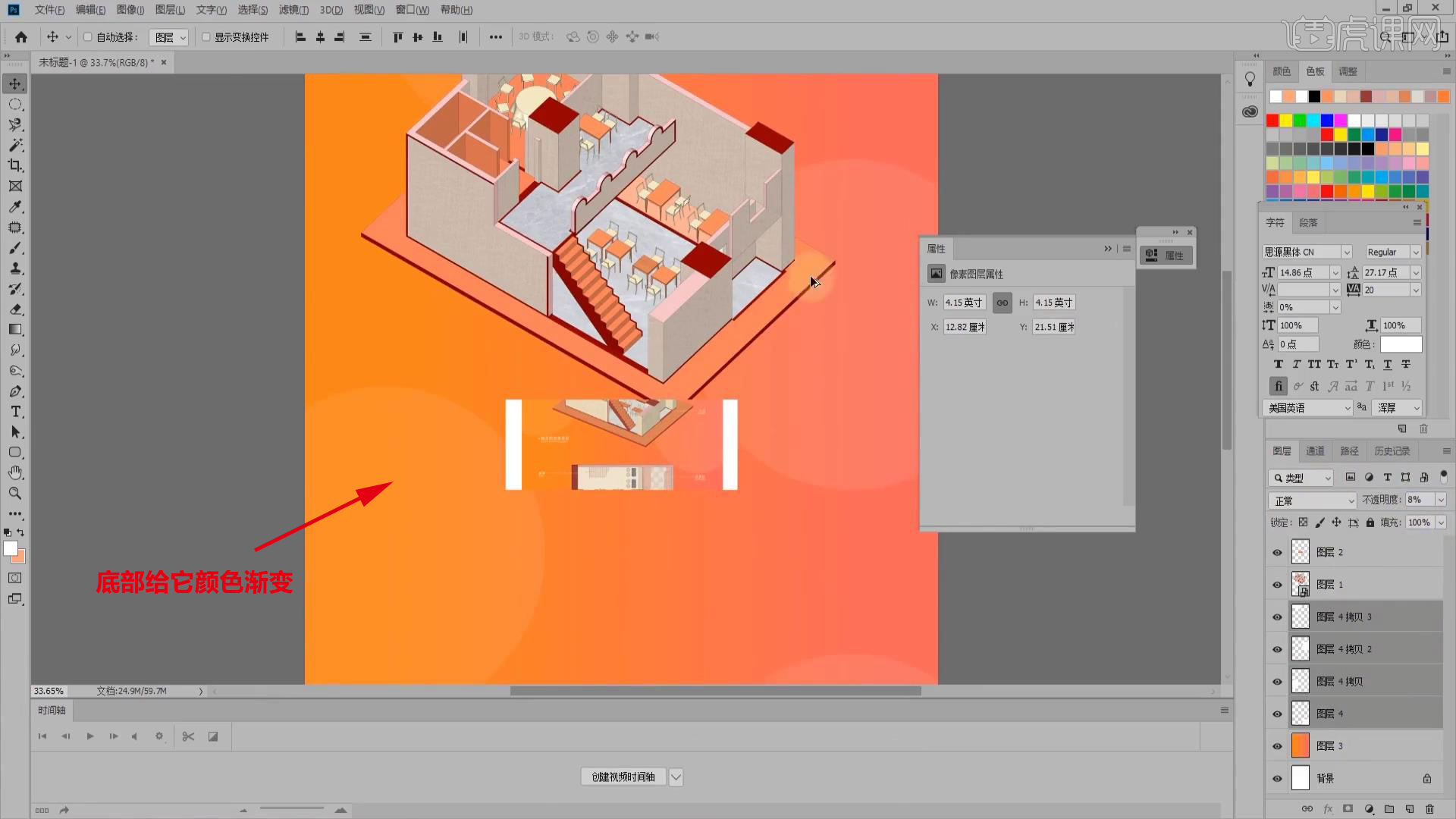Open the 类型 layer filter dropdown
This screenshot has height=819, width=1456.
[1301, 478]
